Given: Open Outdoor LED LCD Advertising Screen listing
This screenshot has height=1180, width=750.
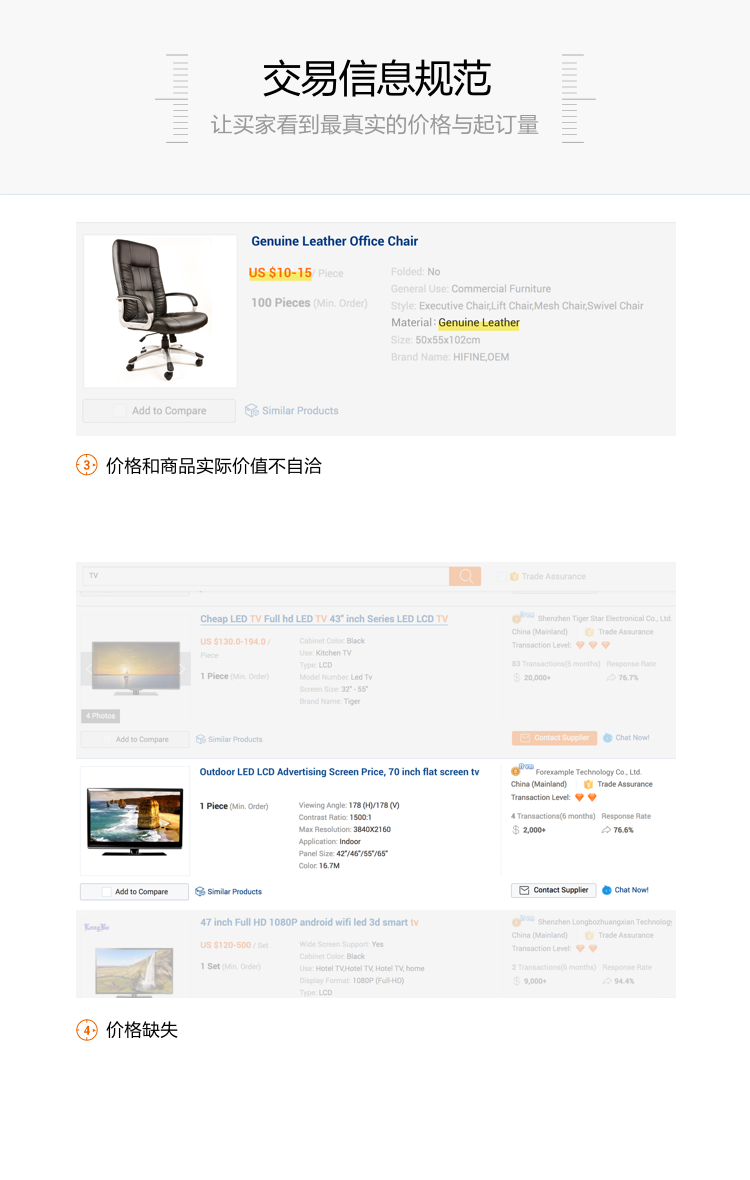Looking at the screenshot, I should tap(339, 772).
